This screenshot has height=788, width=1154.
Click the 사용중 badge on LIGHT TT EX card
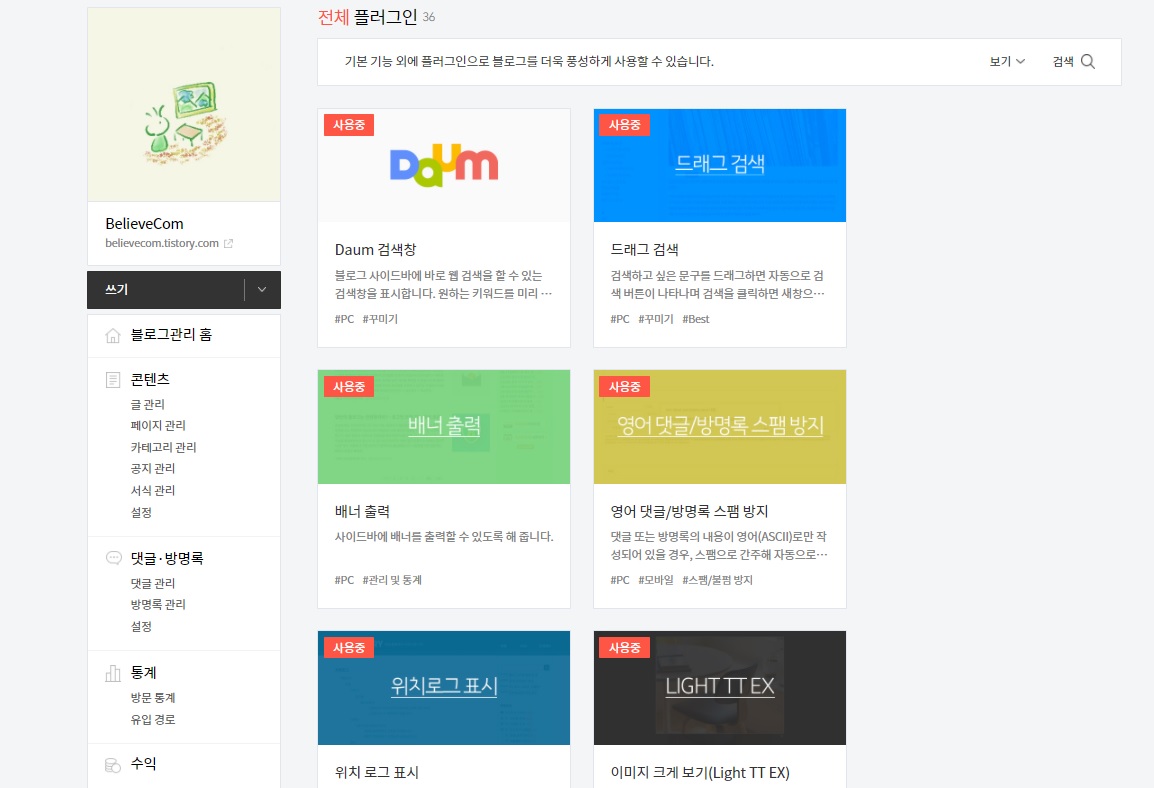coord(625,647)
